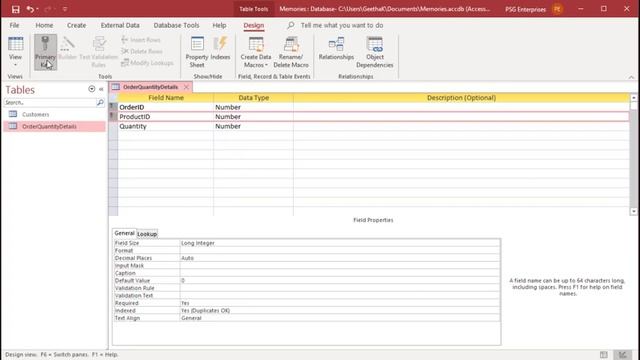
Task: Open the External Data tab
Action: (120, 25)
